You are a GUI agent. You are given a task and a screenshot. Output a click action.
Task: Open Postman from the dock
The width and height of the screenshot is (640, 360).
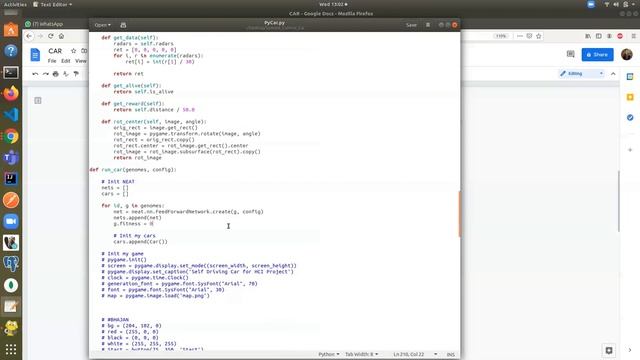click(x=11, y=200)
